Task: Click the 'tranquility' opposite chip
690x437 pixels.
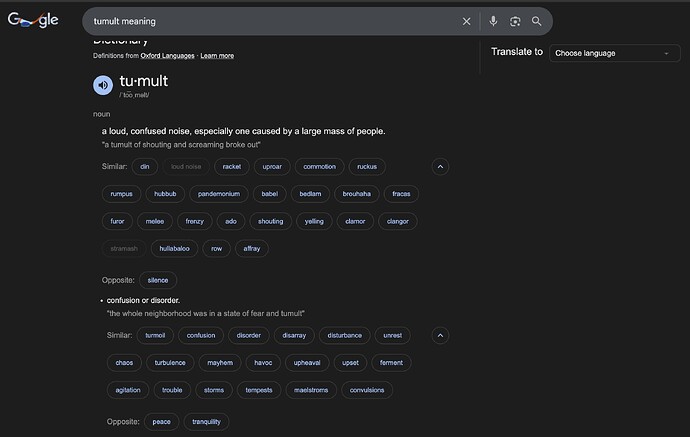Action: pyautogui.click(x=206, y=422)
